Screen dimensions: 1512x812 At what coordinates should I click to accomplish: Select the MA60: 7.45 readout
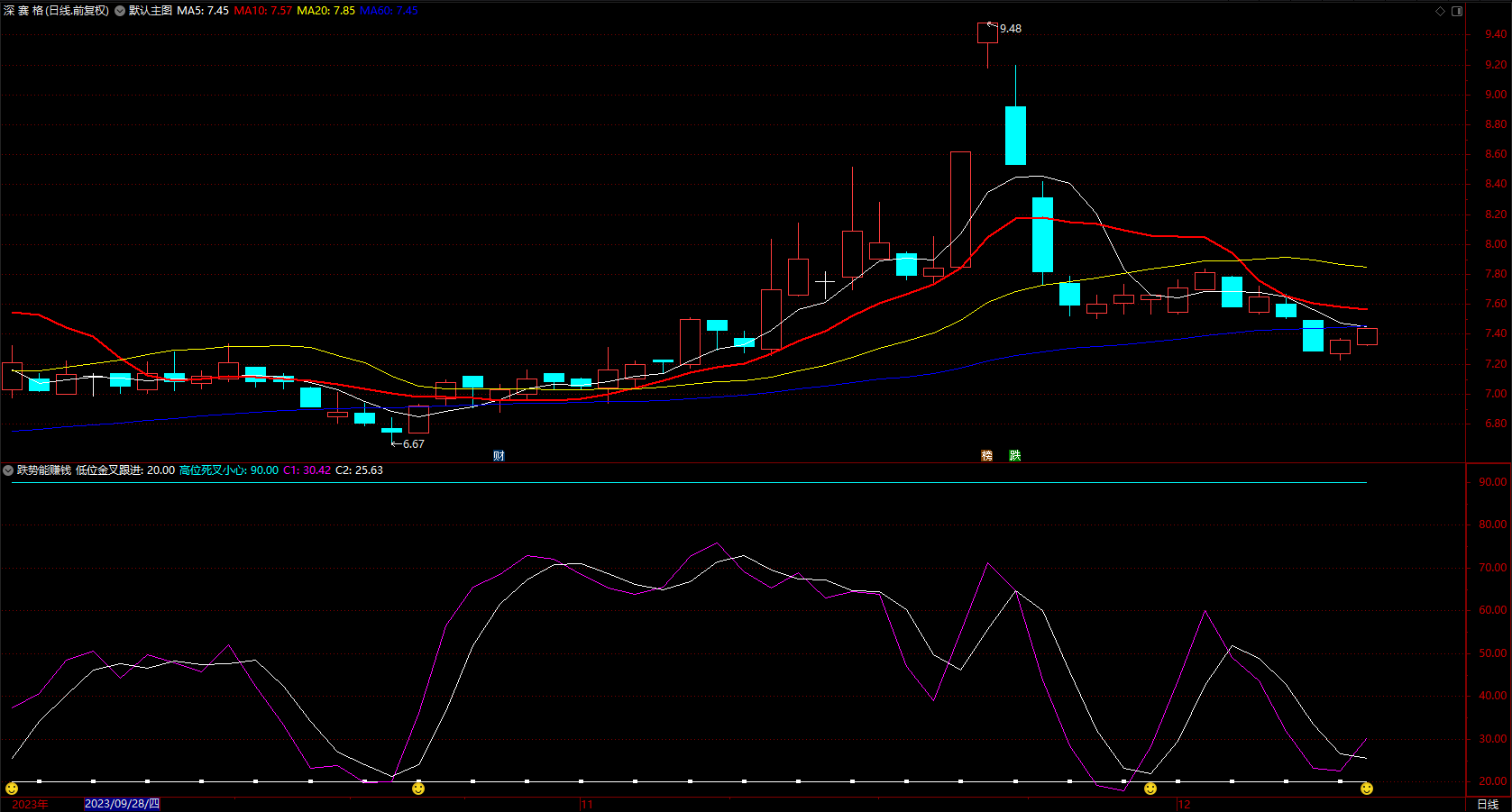coord(389,11)
